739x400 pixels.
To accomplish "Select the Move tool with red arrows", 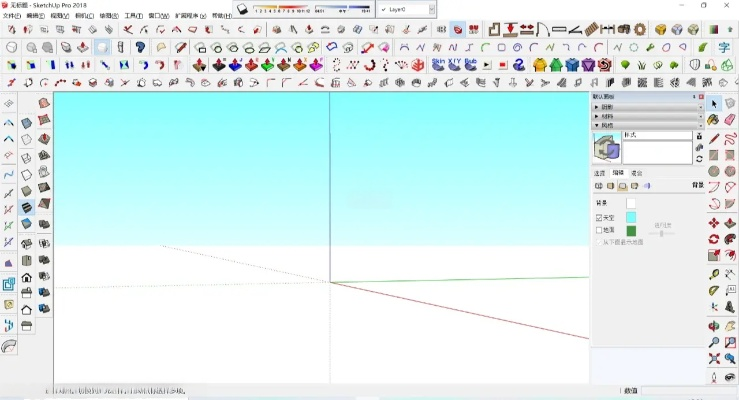I will click(714, 222).
